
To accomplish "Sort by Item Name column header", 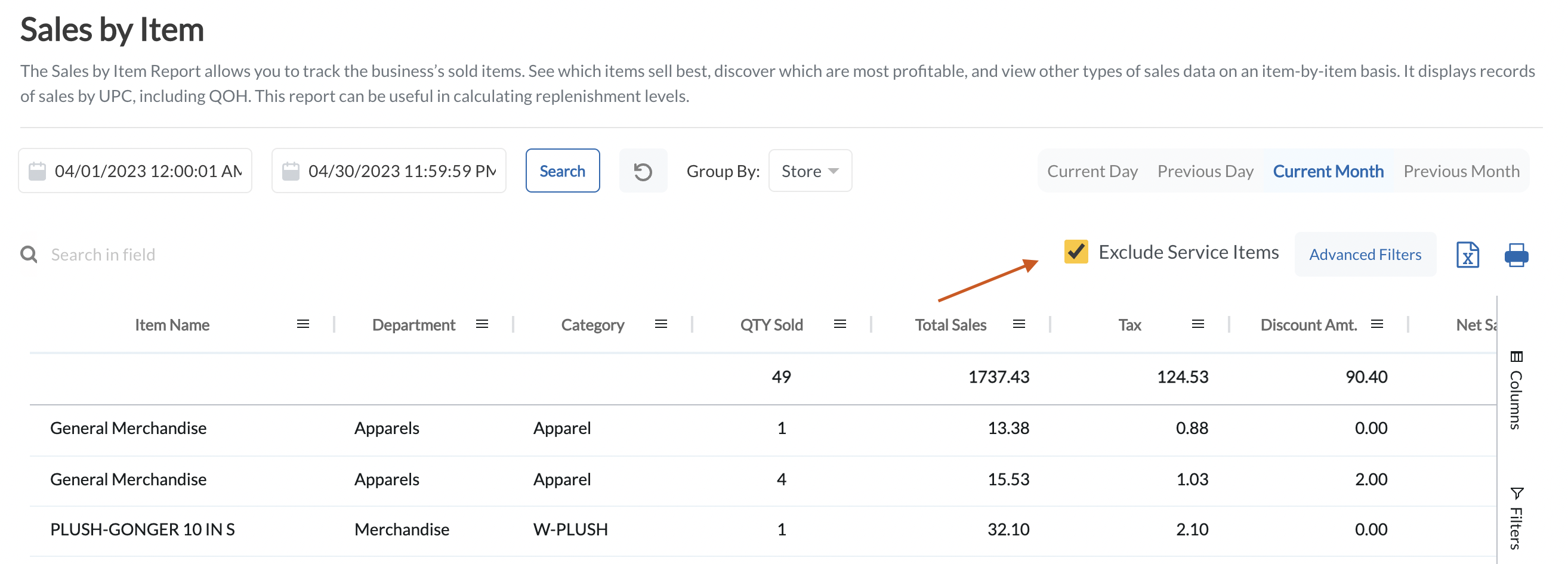I will (172, 325).
